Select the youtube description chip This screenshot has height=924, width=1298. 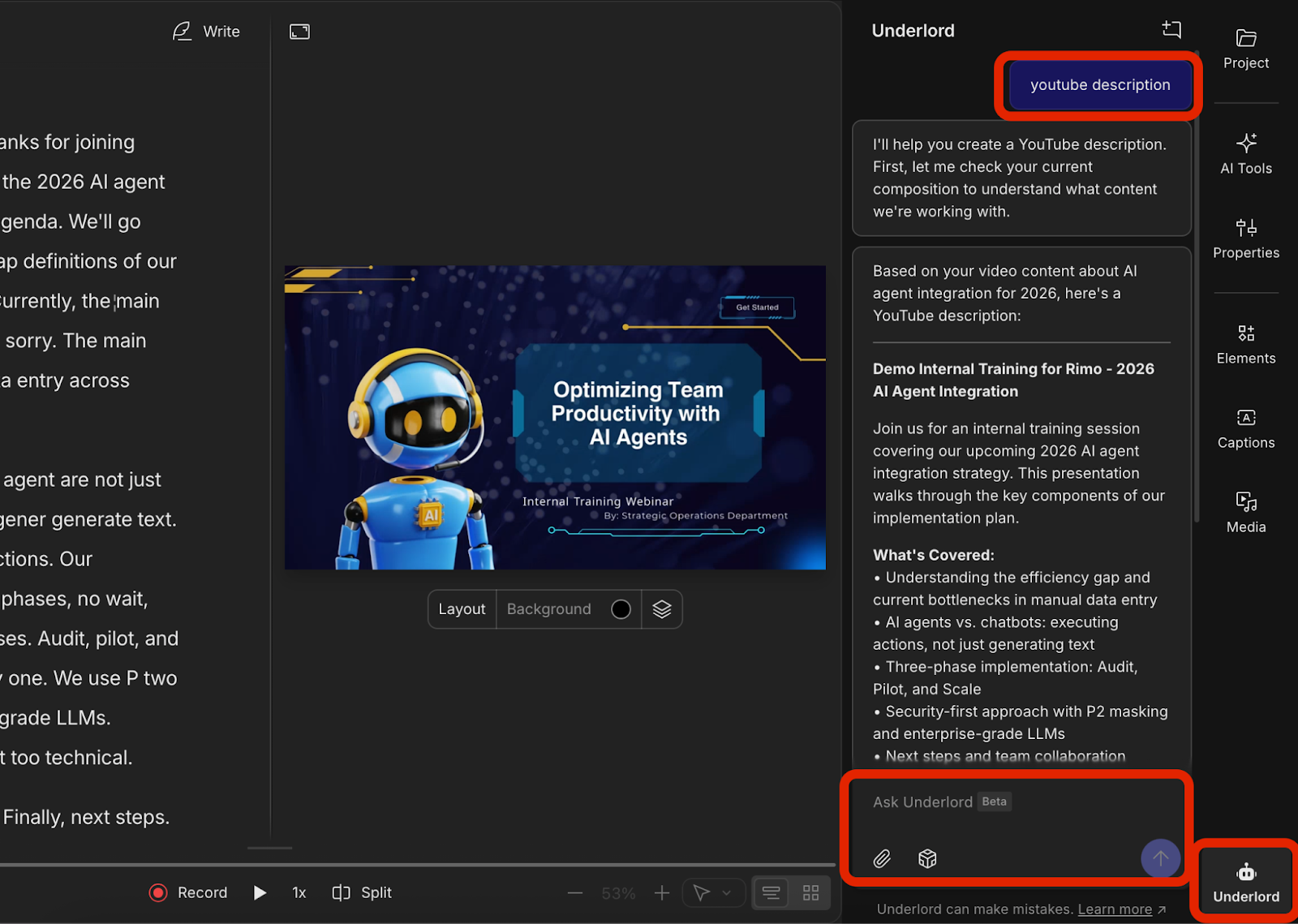coord(1099,84)
